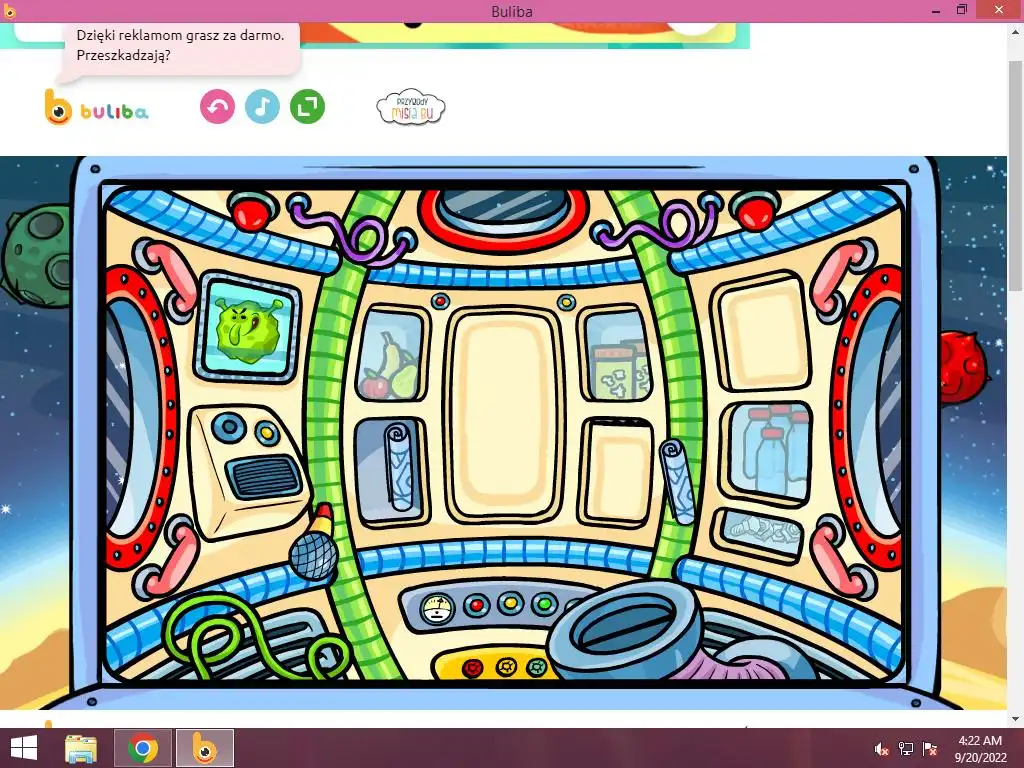Click the empty small compartment below the jars
Viewport: 1024px width, 768px height.
click(616, 471)
